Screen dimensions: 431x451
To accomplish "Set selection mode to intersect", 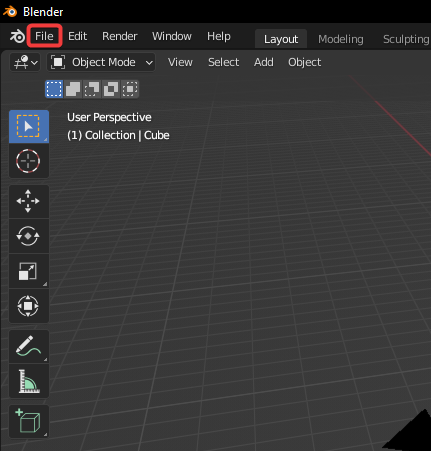I will click(x=130, y=89).
